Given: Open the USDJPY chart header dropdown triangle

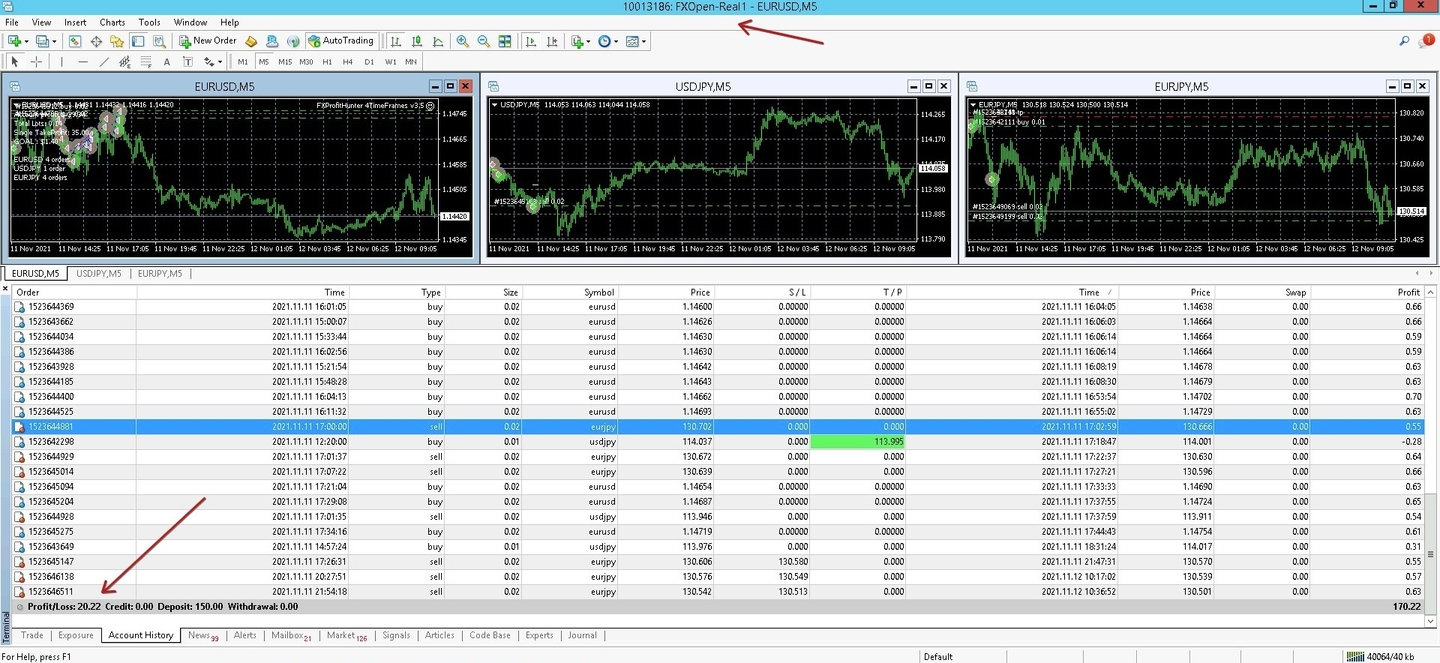Looking at the screenshot, I should click(x=494, y=104).
